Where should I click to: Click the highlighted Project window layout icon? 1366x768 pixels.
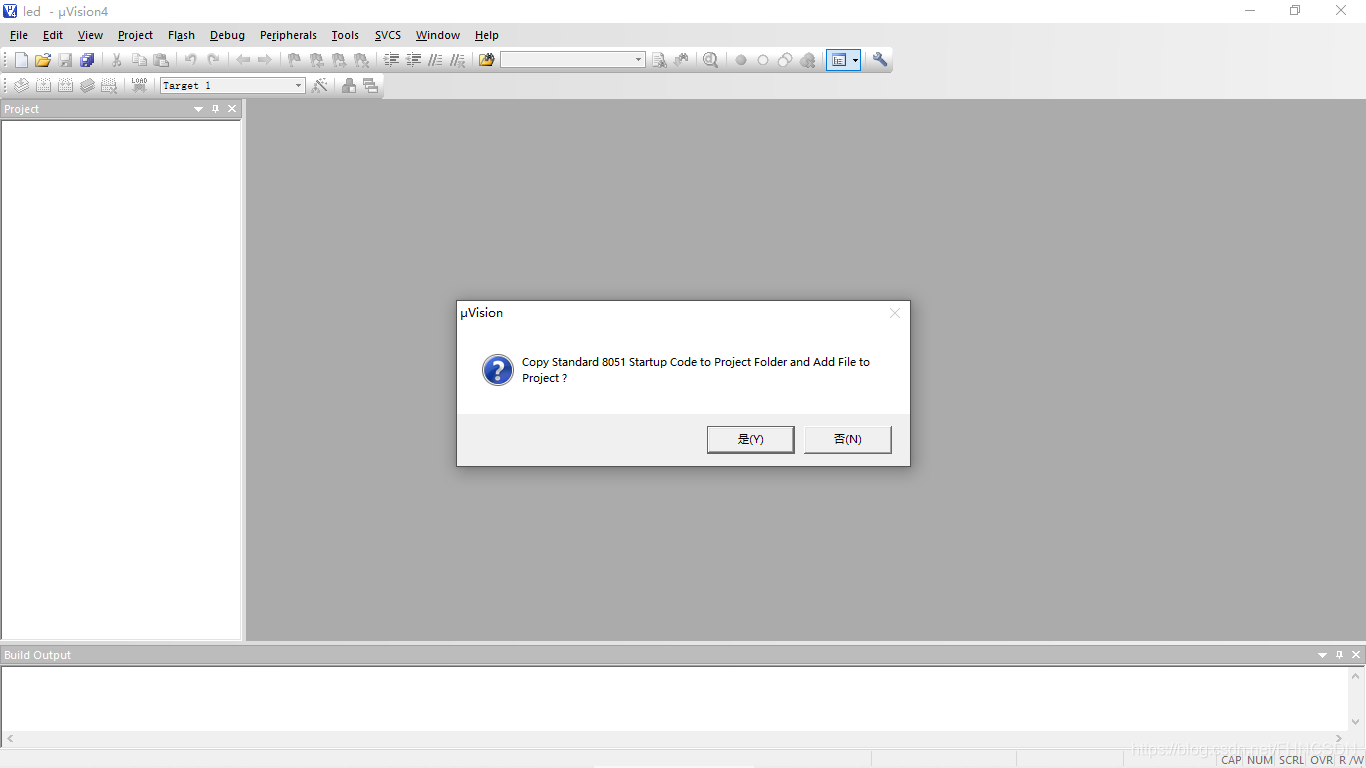[839, 60]
